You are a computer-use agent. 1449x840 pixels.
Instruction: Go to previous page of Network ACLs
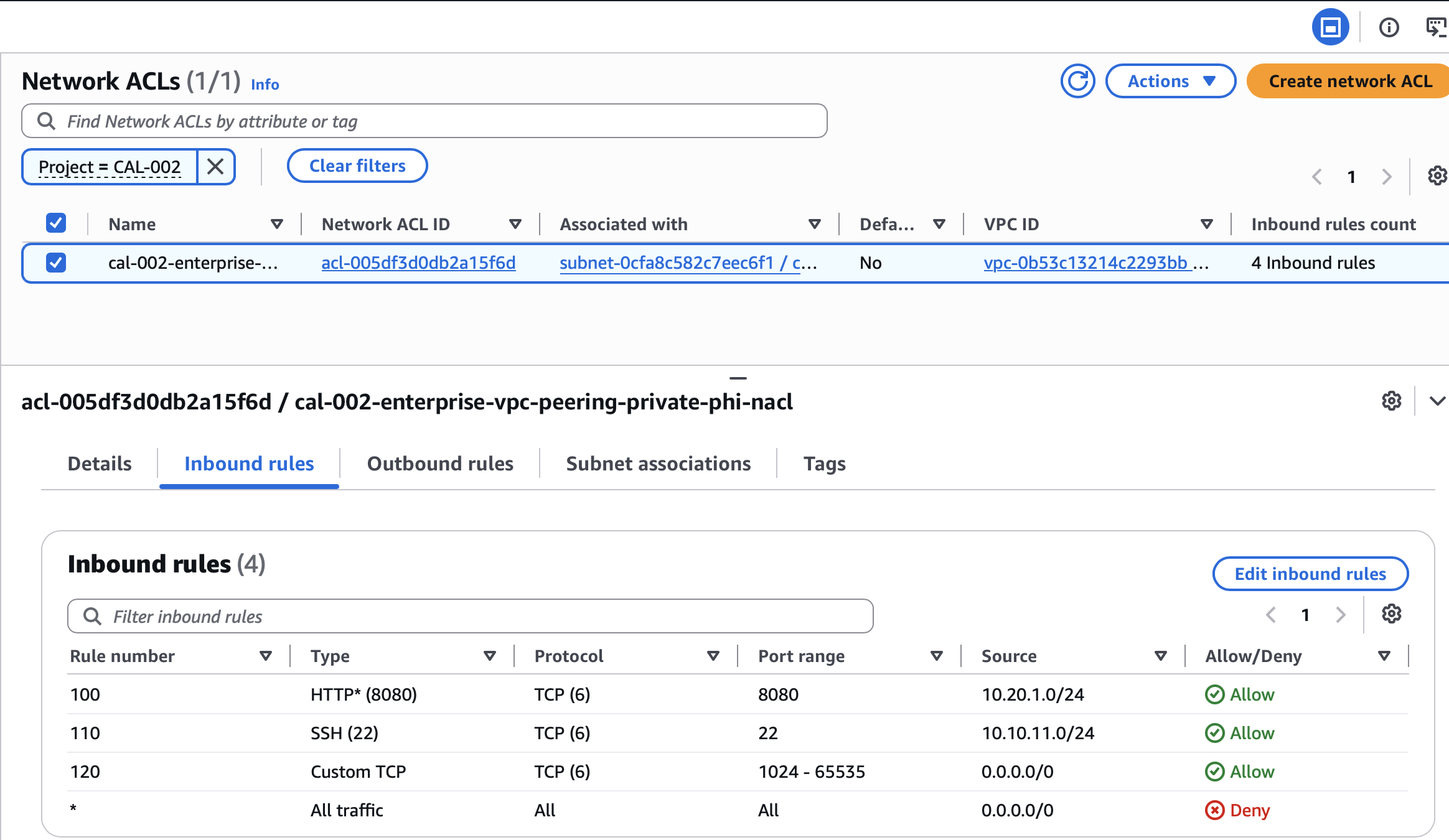pyautogui.click(x=1316, y=177)
